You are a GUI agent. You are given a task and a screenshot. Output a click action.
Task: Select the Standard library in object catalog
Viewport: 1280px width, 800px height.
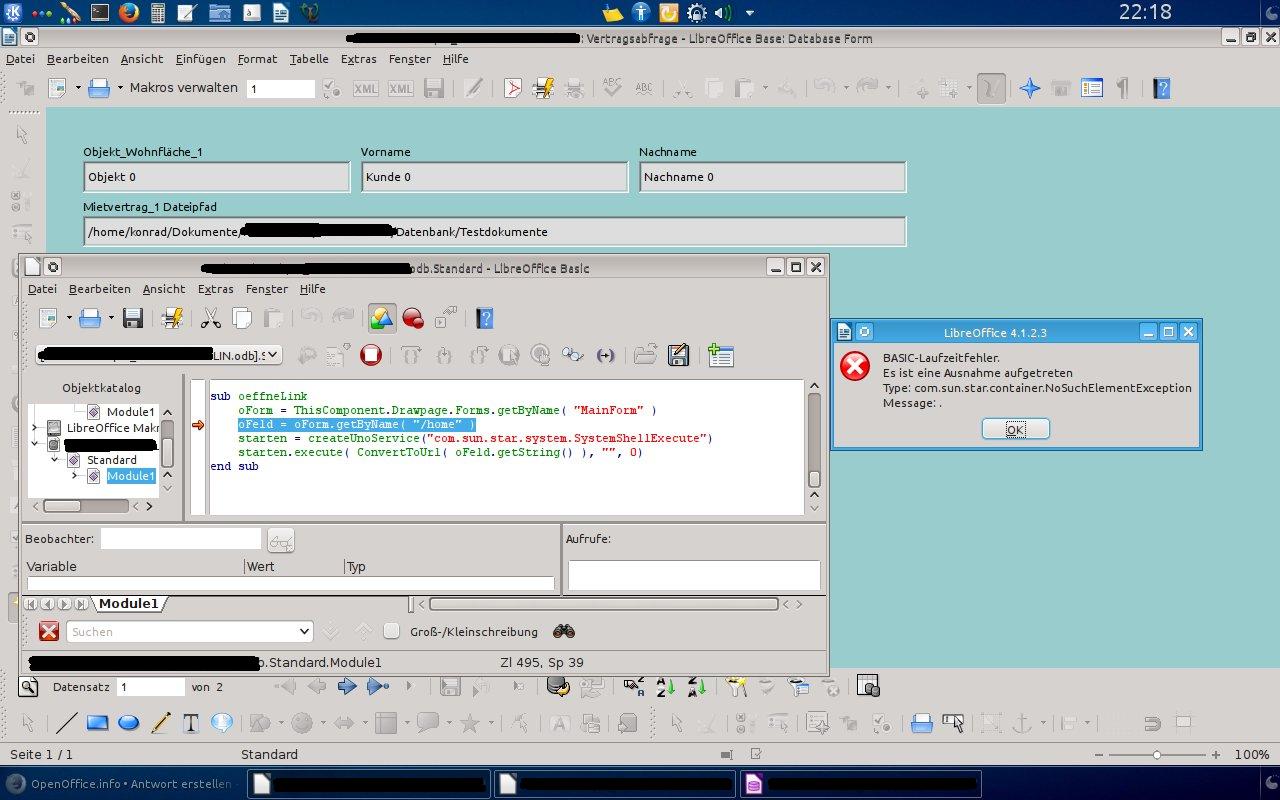(111, 460)
